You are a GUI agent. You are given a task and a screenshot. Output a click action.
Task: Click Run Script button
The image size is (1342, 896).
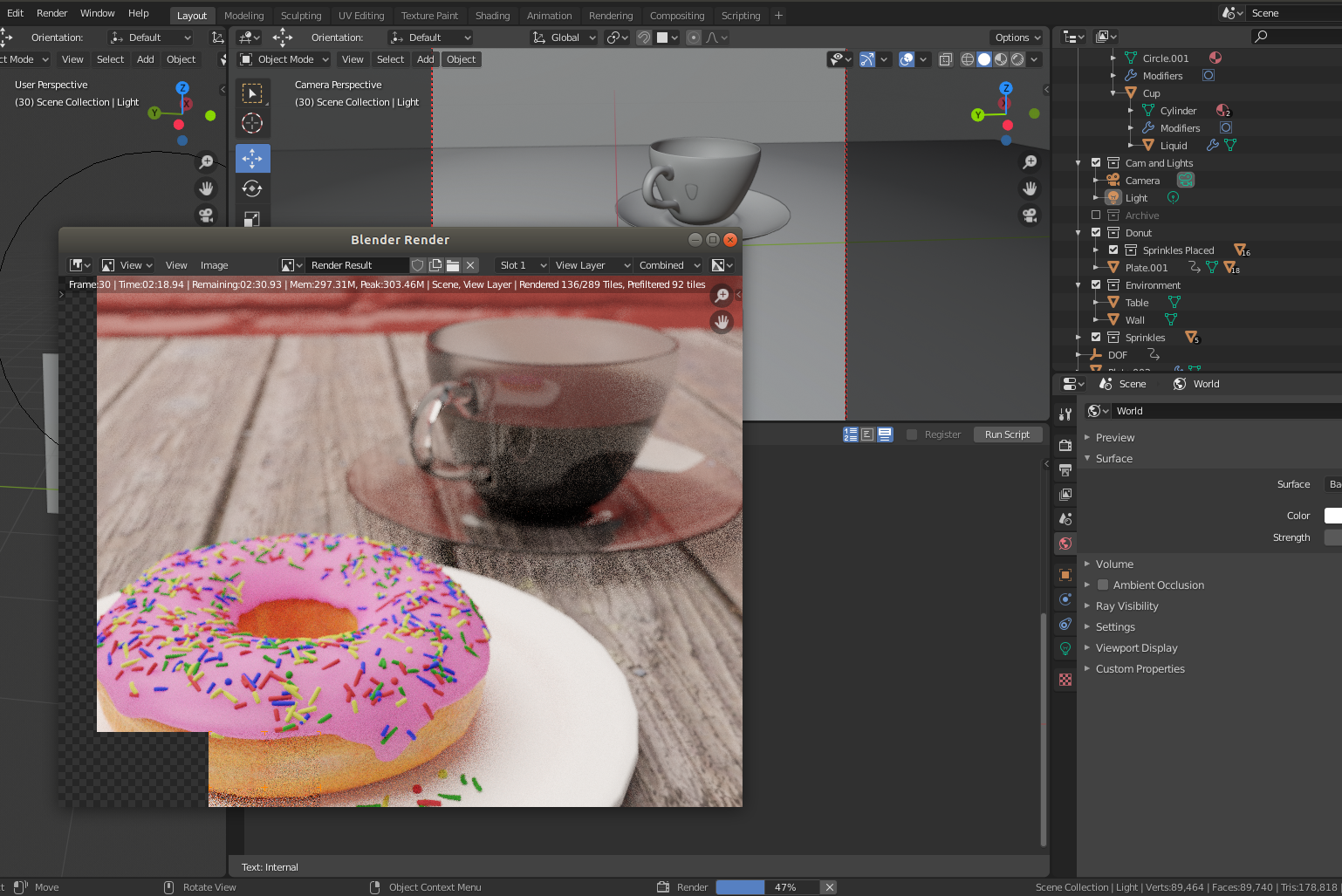click(x=1007, y=434)
